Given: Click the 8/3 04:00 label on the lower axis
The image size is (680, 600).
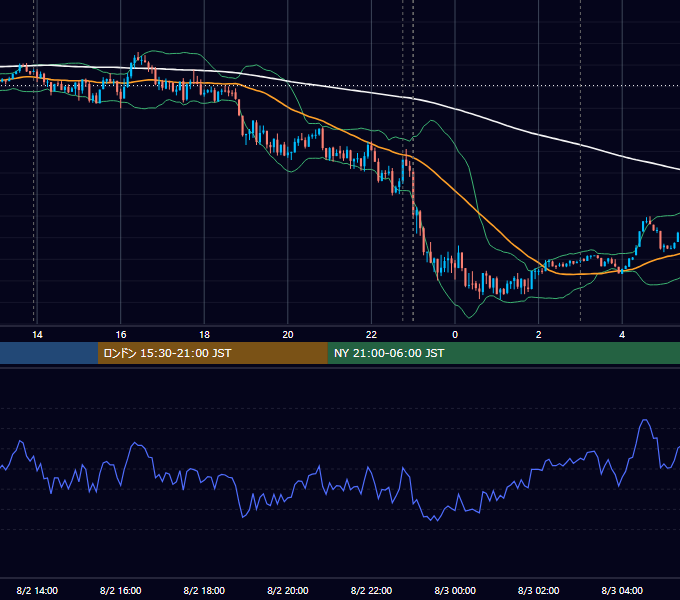Looking at the screenshot, I should [x=622, y=590].
